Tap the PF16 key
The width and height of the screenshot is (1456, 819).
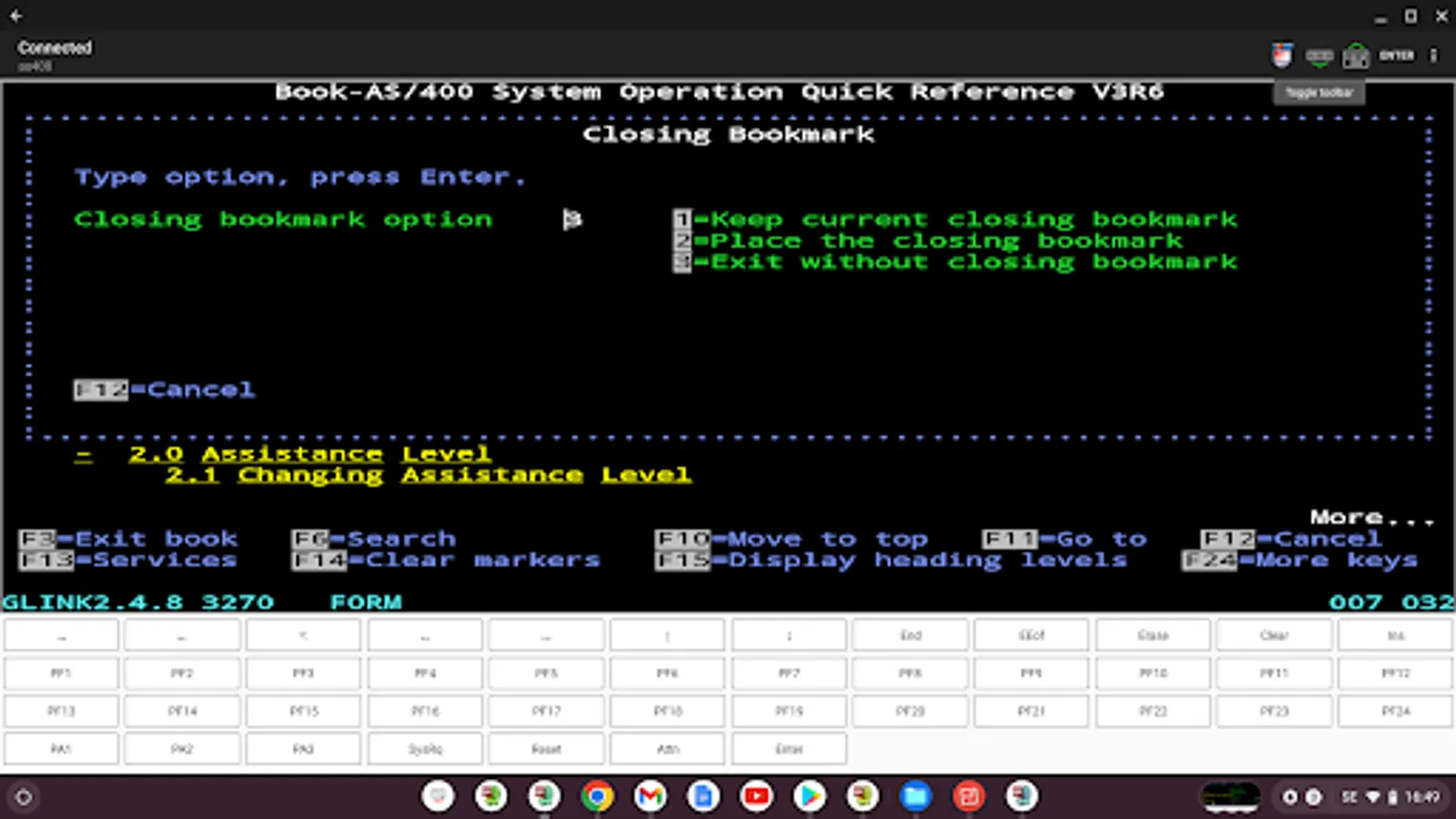point(425,711)
